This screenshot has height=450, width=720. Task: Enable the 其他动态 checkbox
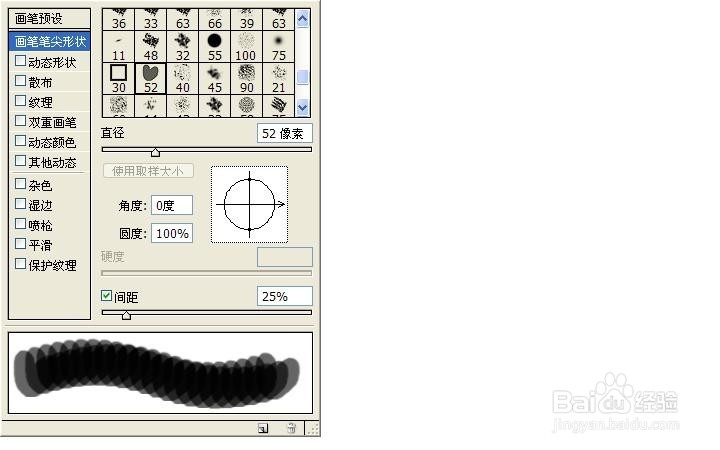coord(20,161)
